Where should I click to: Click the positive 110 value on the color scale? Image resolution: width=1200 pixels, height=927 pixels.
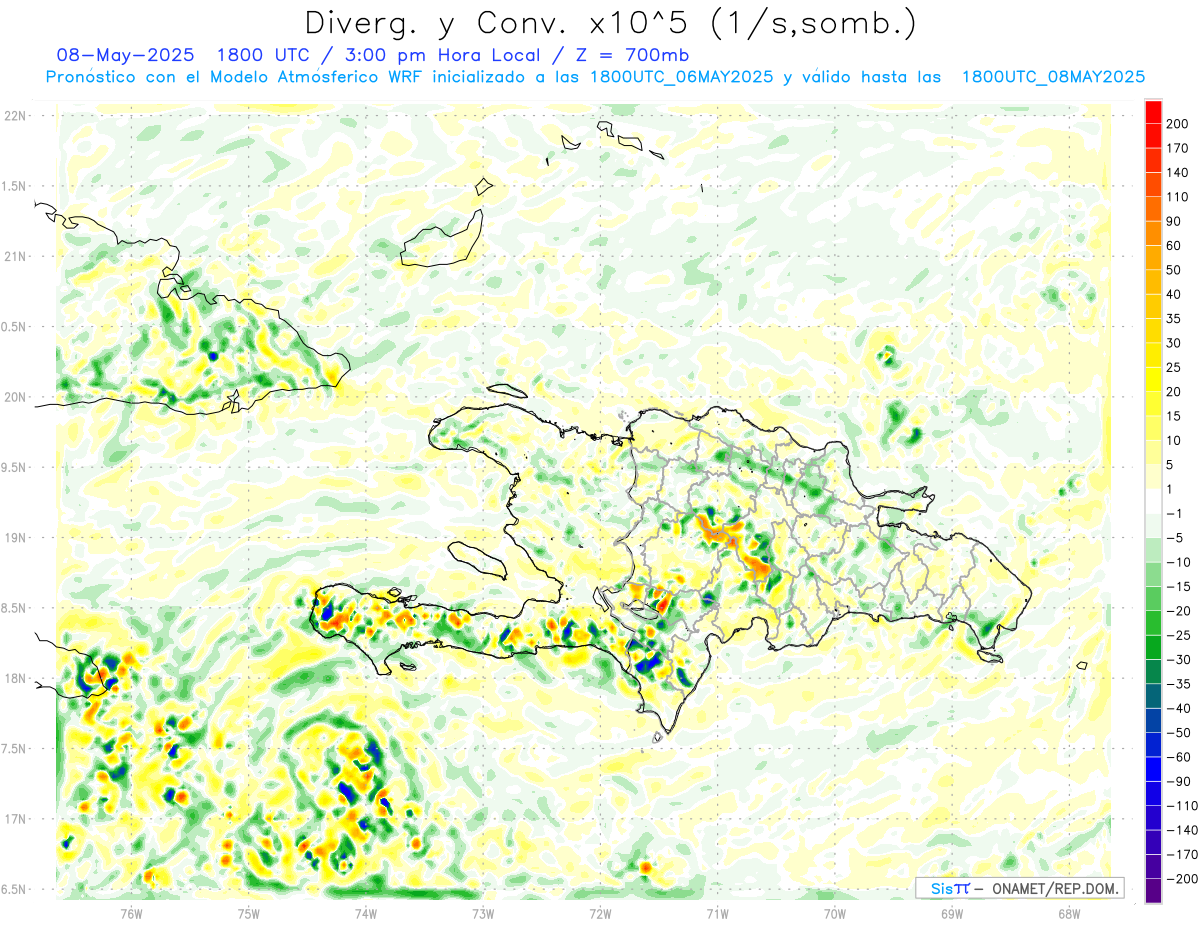click(x=1177, y=197)
